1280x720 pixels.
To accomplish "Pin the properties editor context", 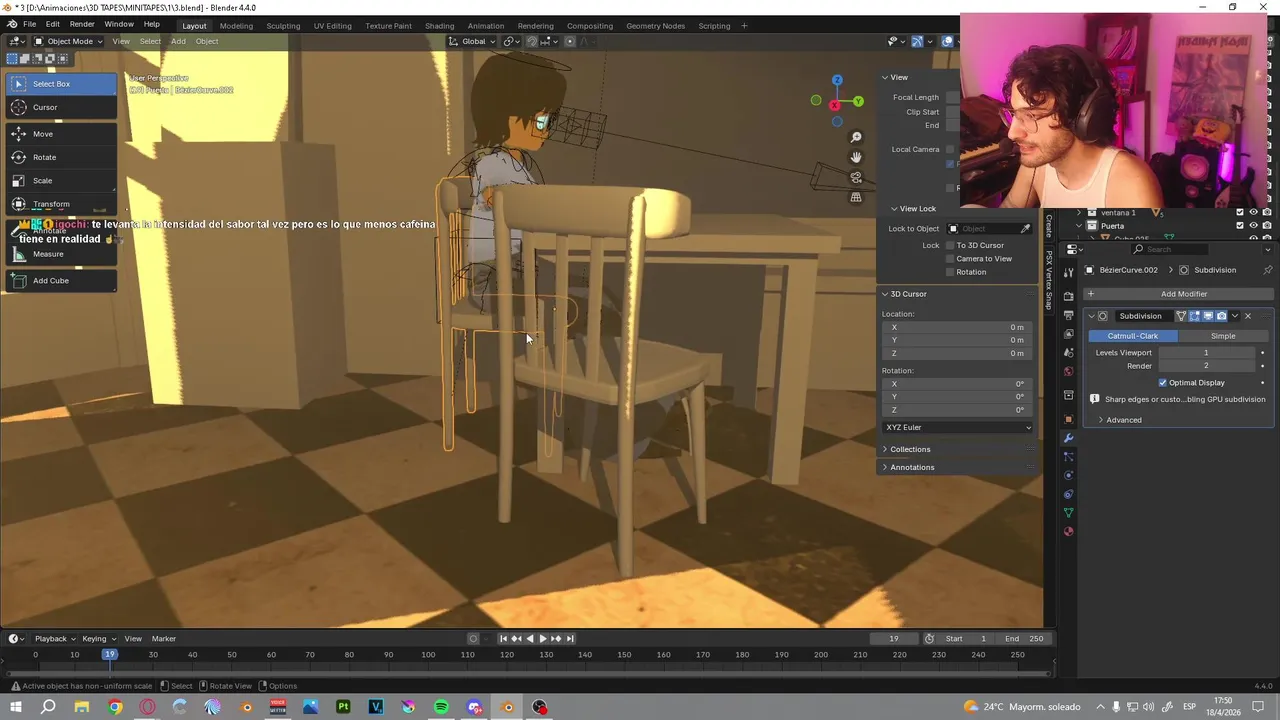I will click(1268, 270).
